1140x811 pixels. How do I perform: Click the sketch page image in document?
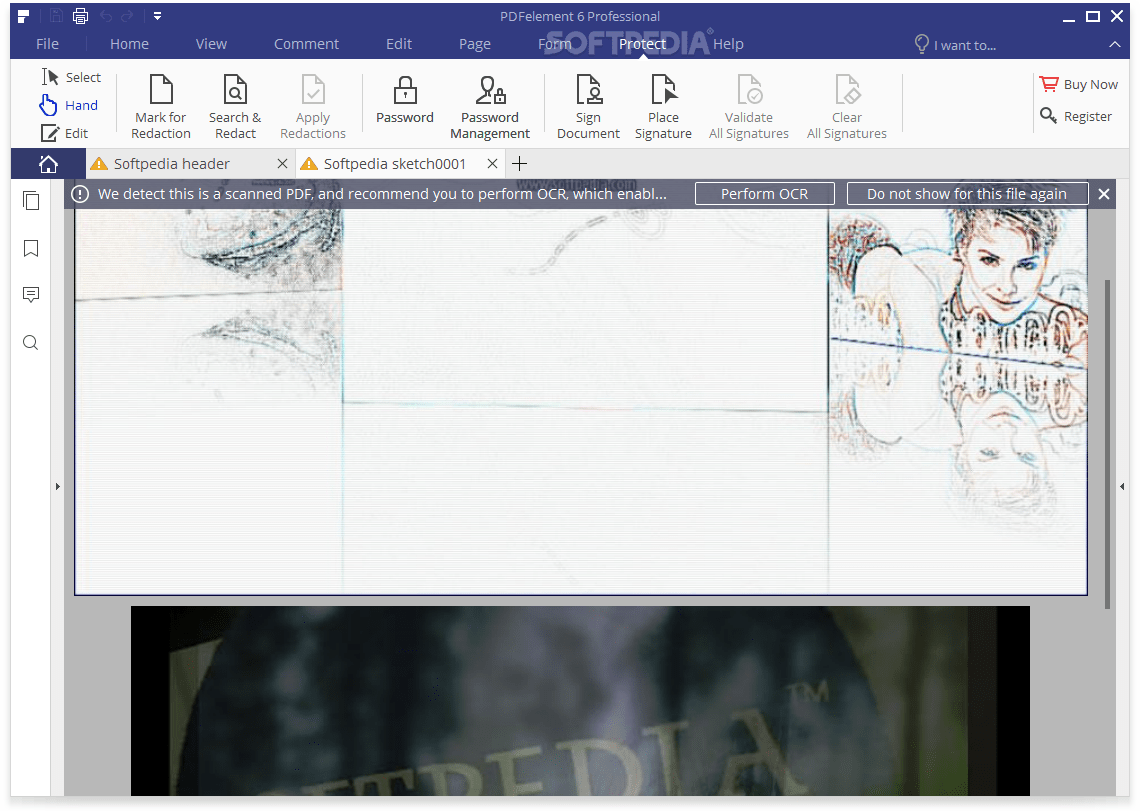(x=581, y=401)
